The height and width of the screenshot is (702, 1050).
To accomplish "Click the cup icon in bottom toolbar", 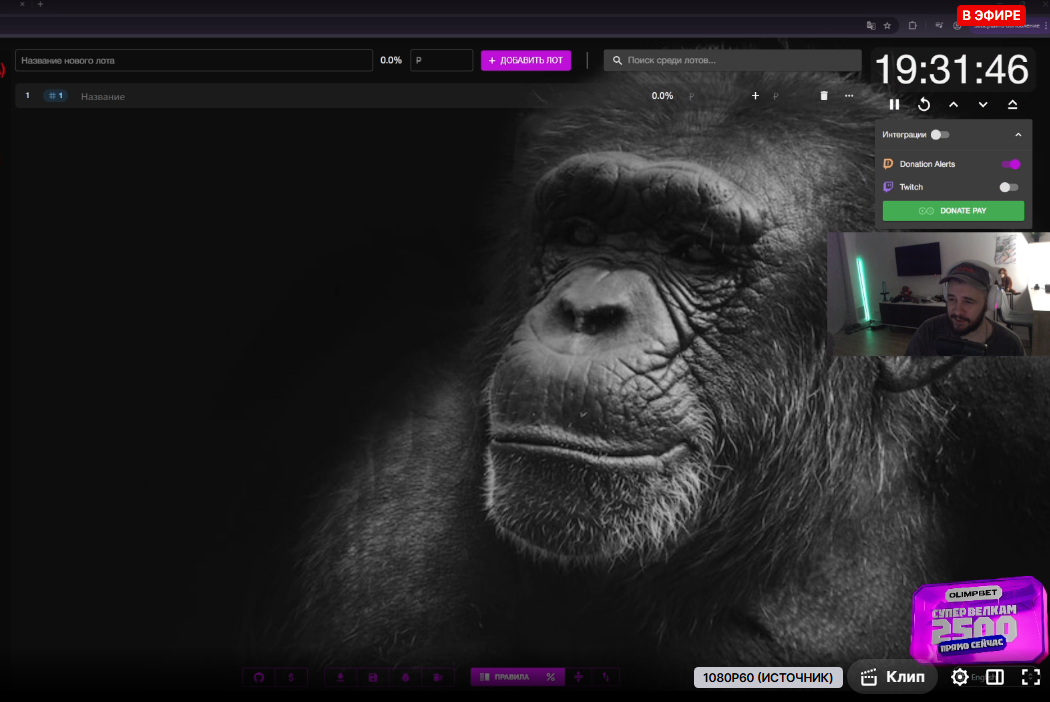I will tap(437, 677).
